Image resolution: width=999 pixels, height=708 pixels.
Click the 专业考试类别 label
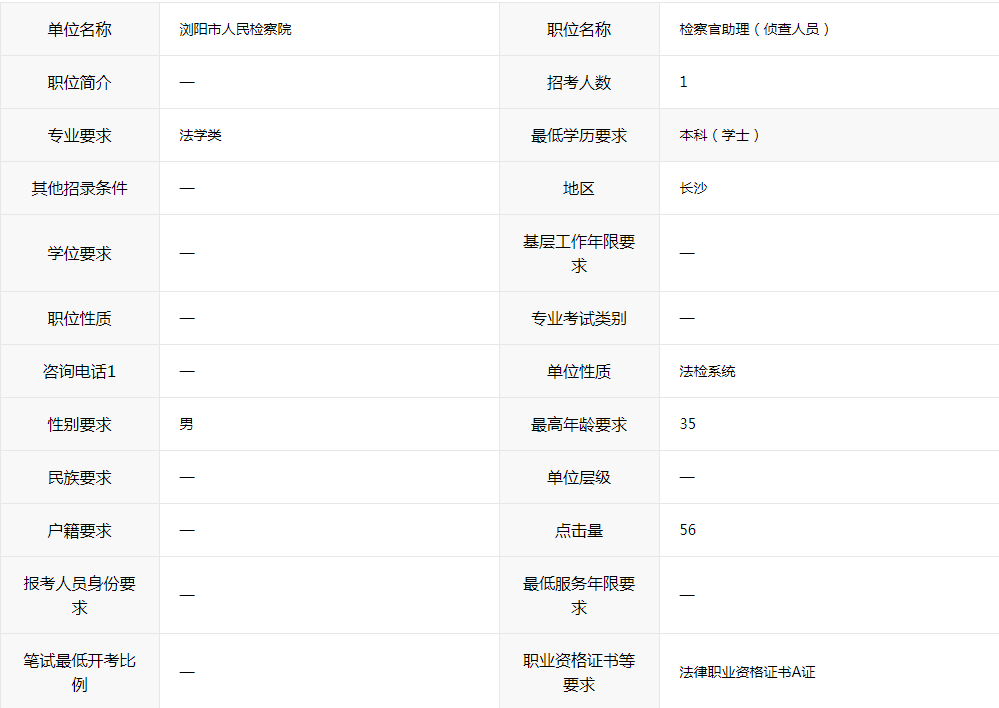coord(579,318)
